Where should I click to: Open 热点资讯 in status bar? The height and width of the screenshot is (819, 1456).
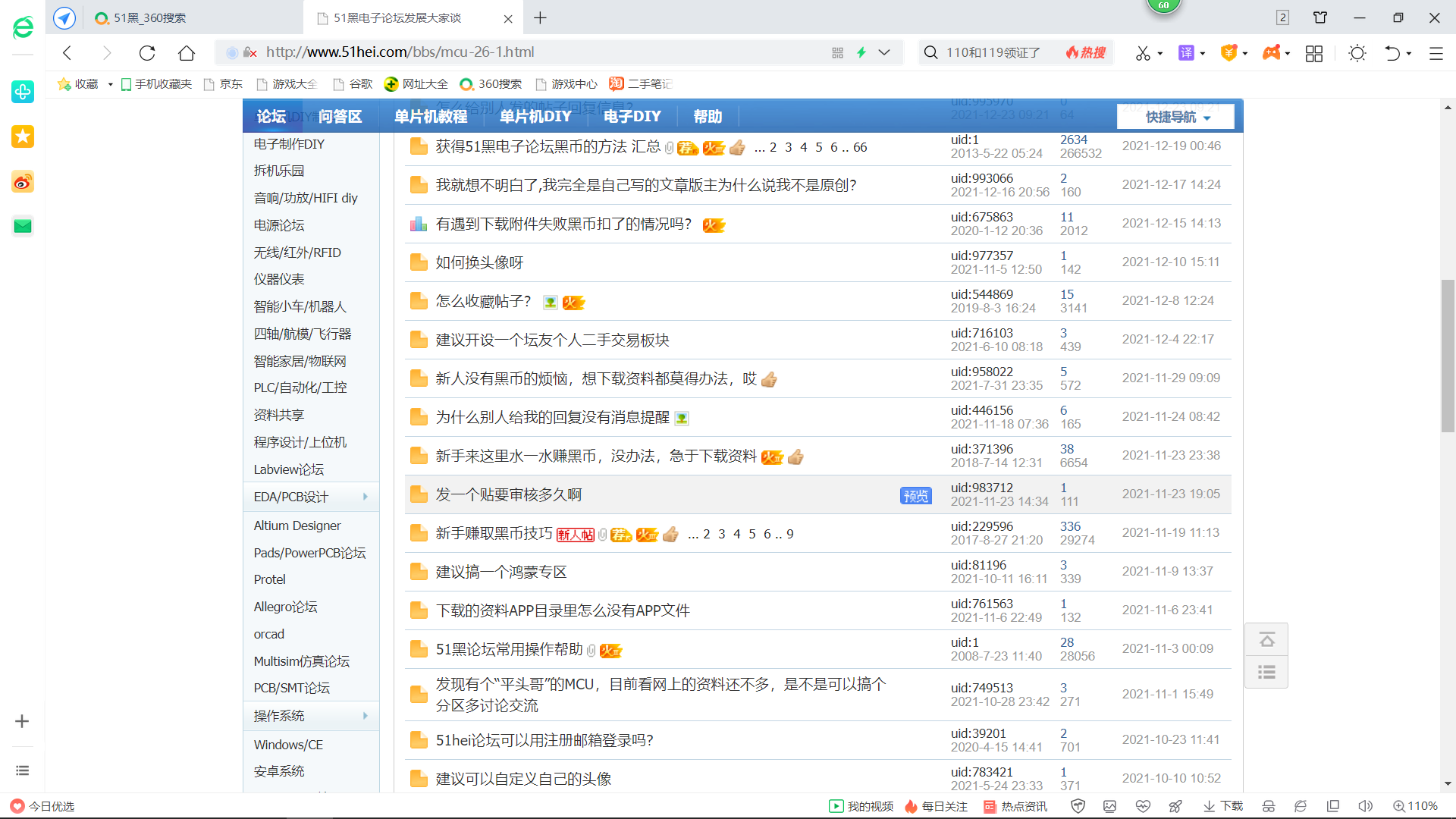pos(1015,806)
